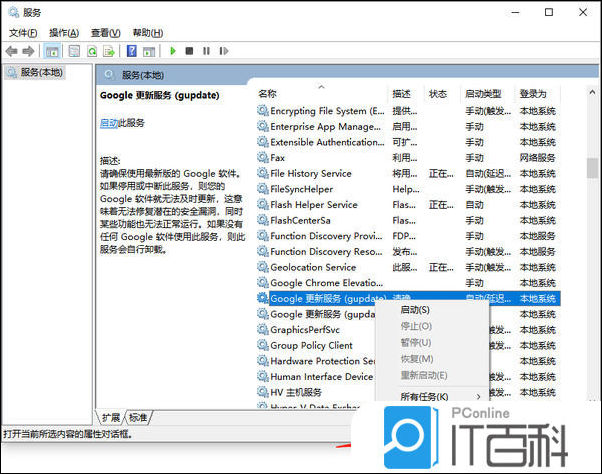Screen dimensions: 602x474
Task: Open the Help question-mark toolbar icon
Action: pos(132,51)
